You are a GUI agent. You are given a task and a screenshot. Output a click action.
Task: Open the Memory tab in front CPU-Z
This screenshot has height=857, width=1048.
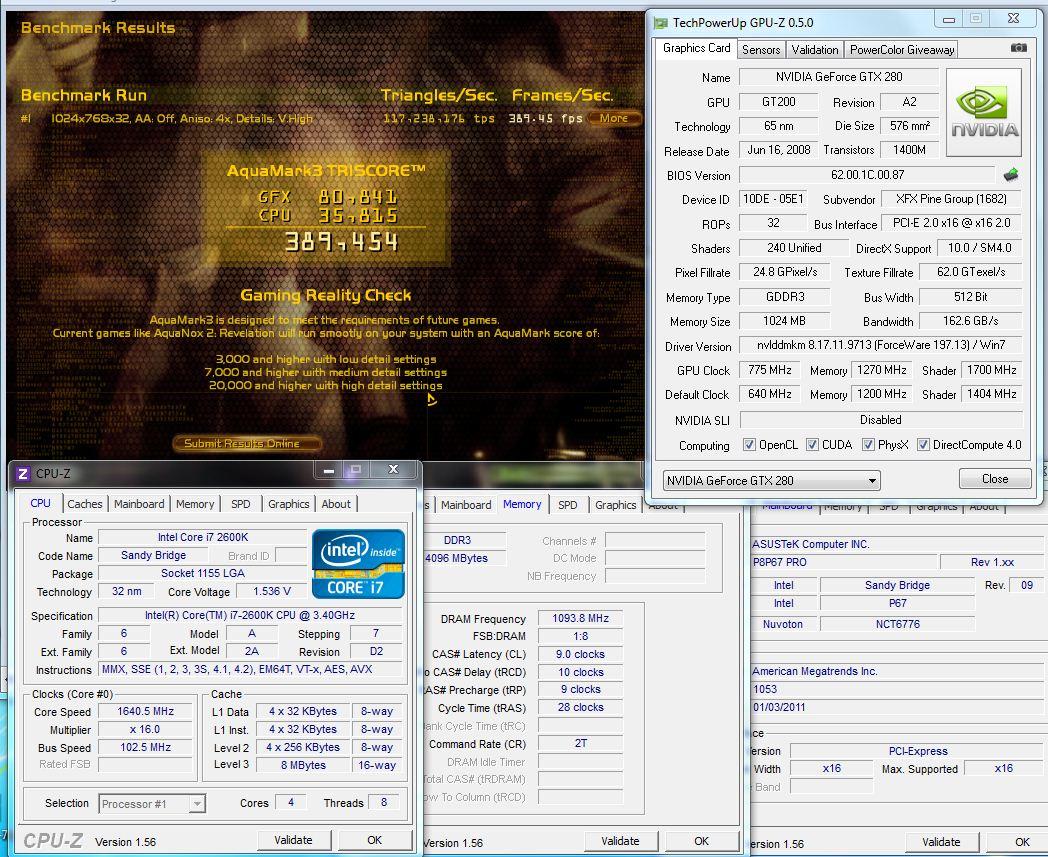(195, 504)
